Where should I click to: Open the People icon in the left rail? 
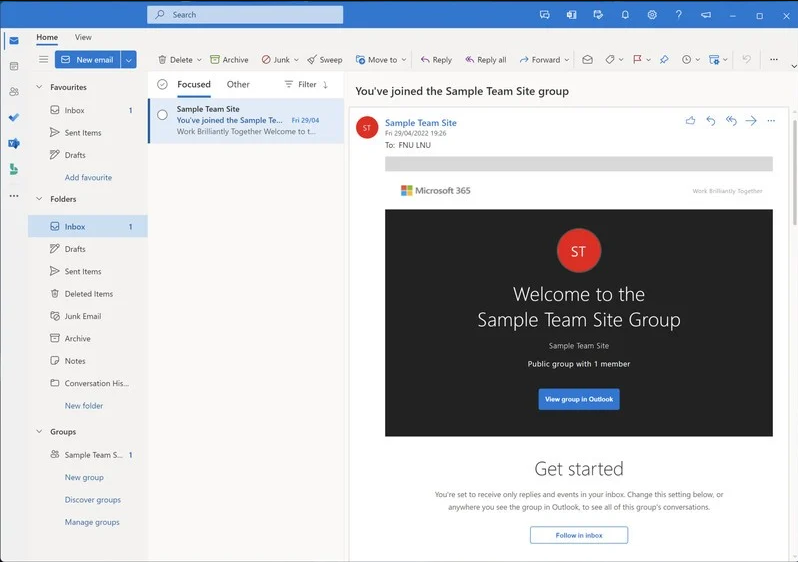point(13,92)
